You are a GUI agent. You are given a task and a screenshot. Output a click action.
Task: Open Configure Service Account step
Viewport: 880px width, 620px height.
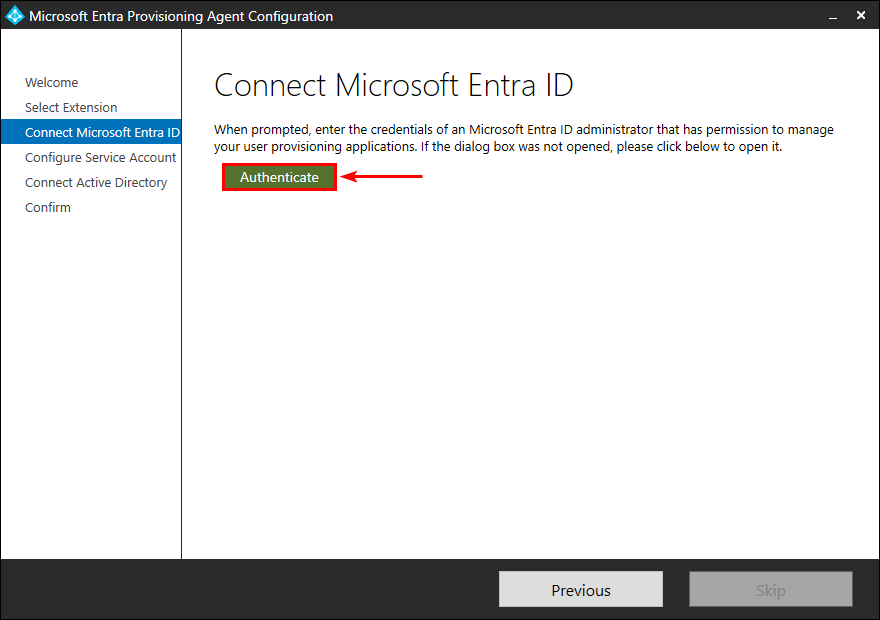[100, 158]
